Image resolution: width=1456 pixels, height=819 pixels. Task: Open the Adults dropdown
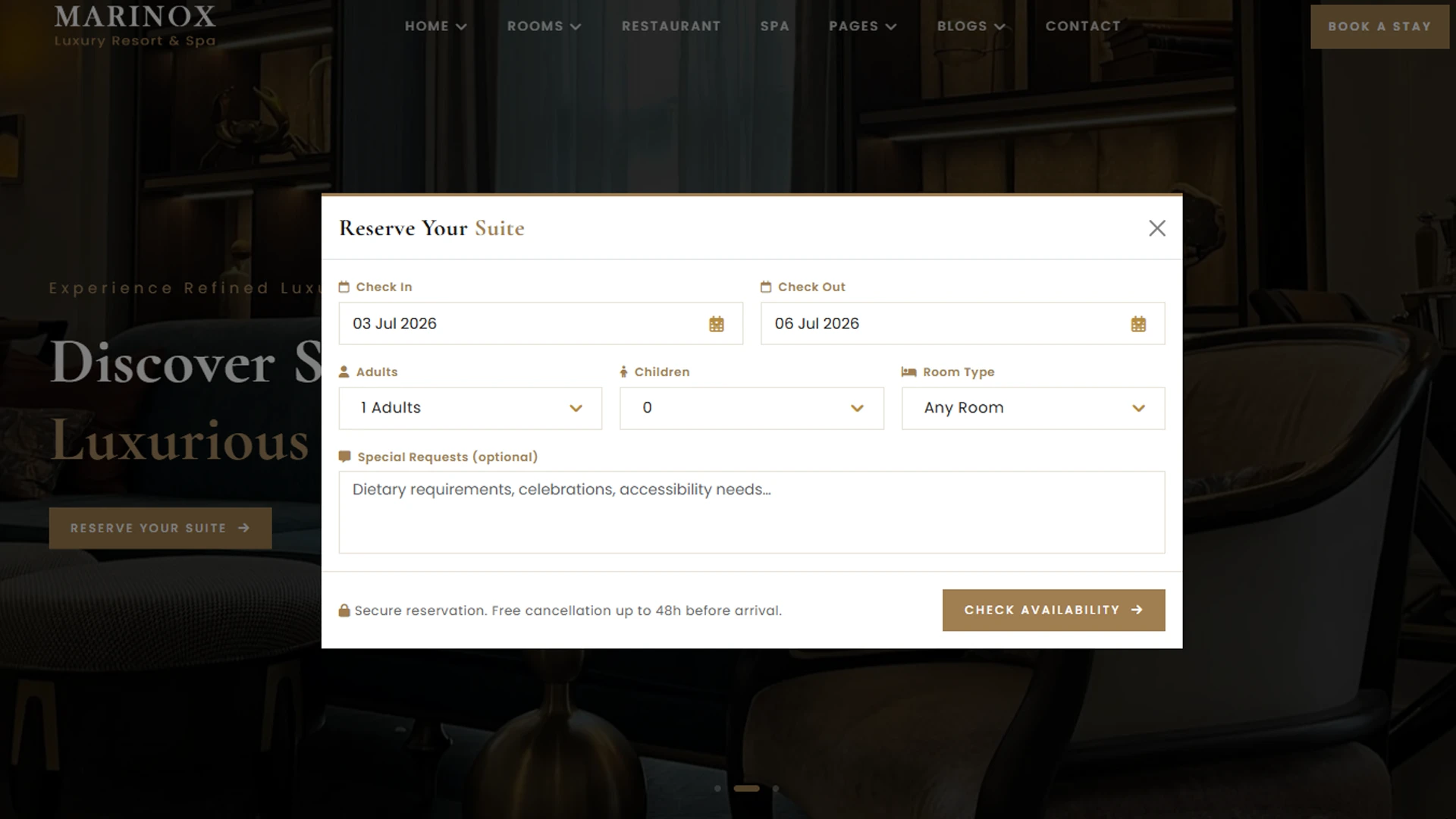click(x=470, y=408)
